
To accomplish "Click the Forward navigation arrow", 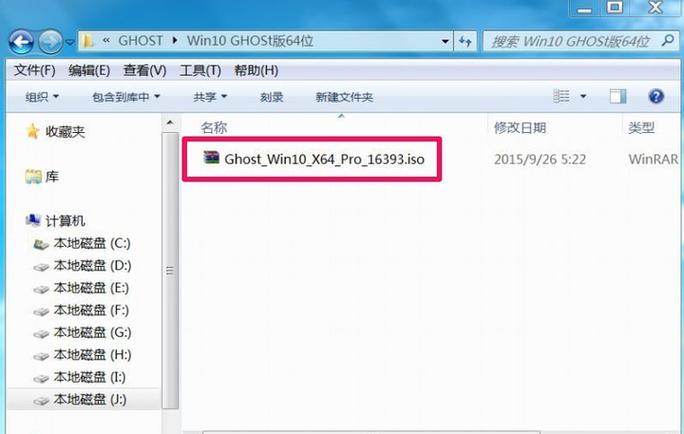I will pyautogui.click(x=50, y=42).
